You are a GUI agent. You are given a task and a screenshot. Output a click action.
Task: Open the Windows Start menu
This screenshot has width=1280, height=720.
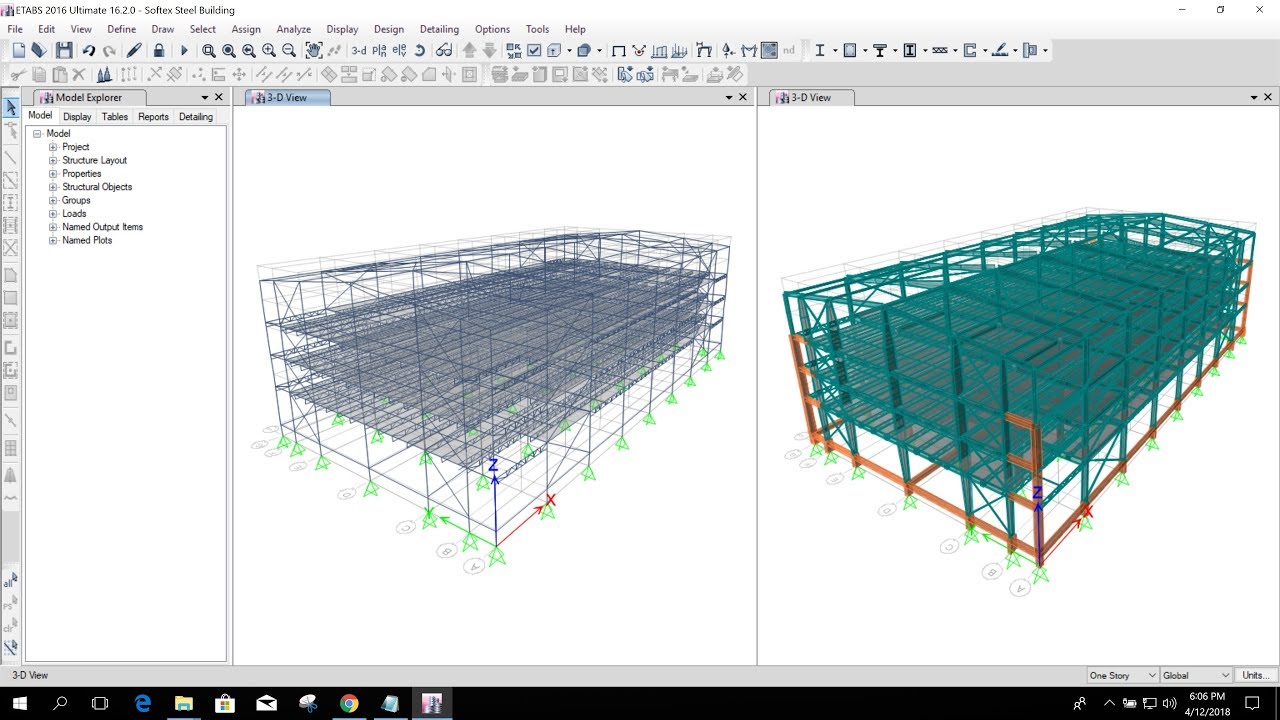point(20,703)
